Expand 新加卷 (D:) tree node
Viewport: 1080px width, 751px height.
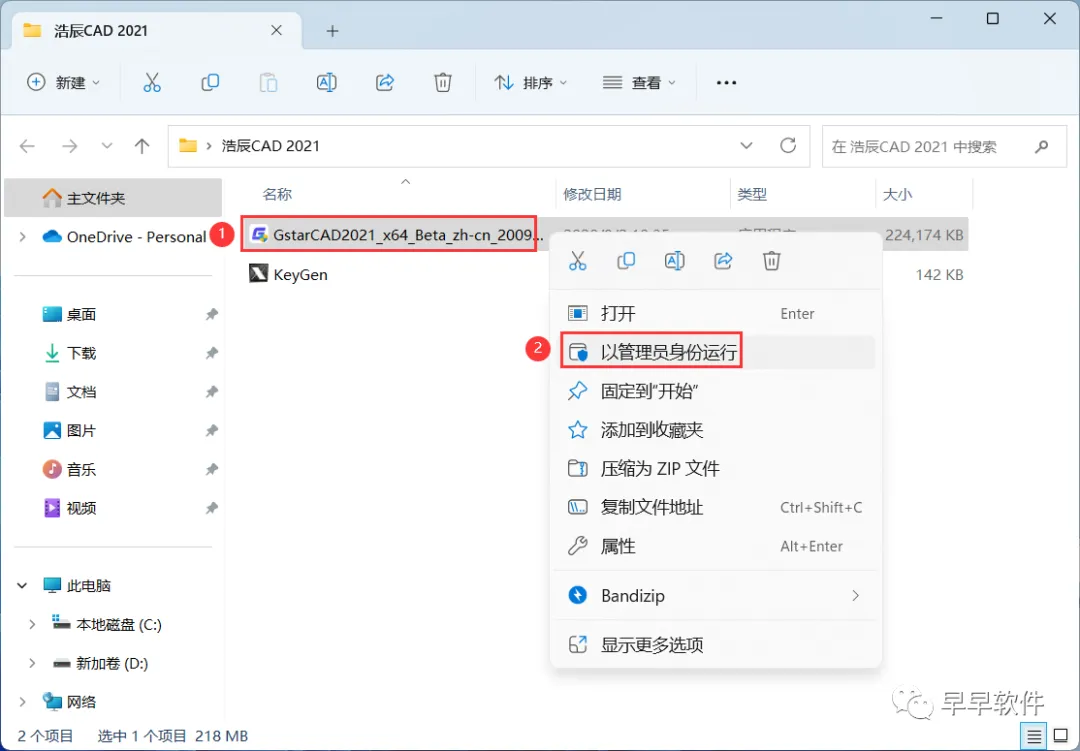click(x=32, y=663)
